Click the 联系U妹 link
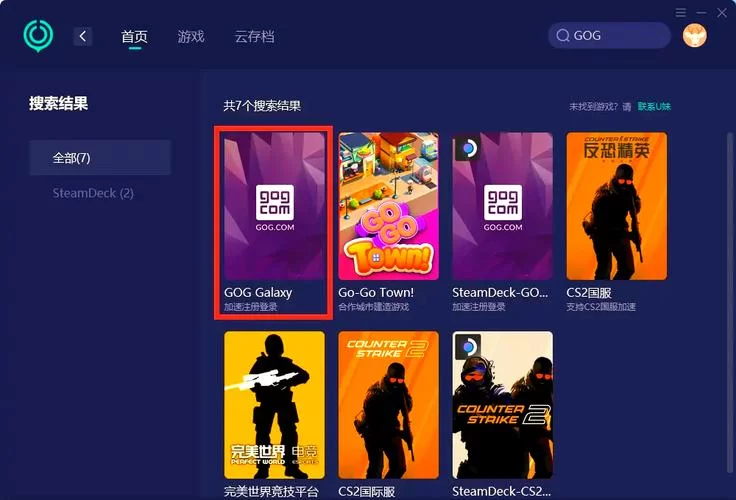Screen dimensions: 736x500 coord(654,107)
